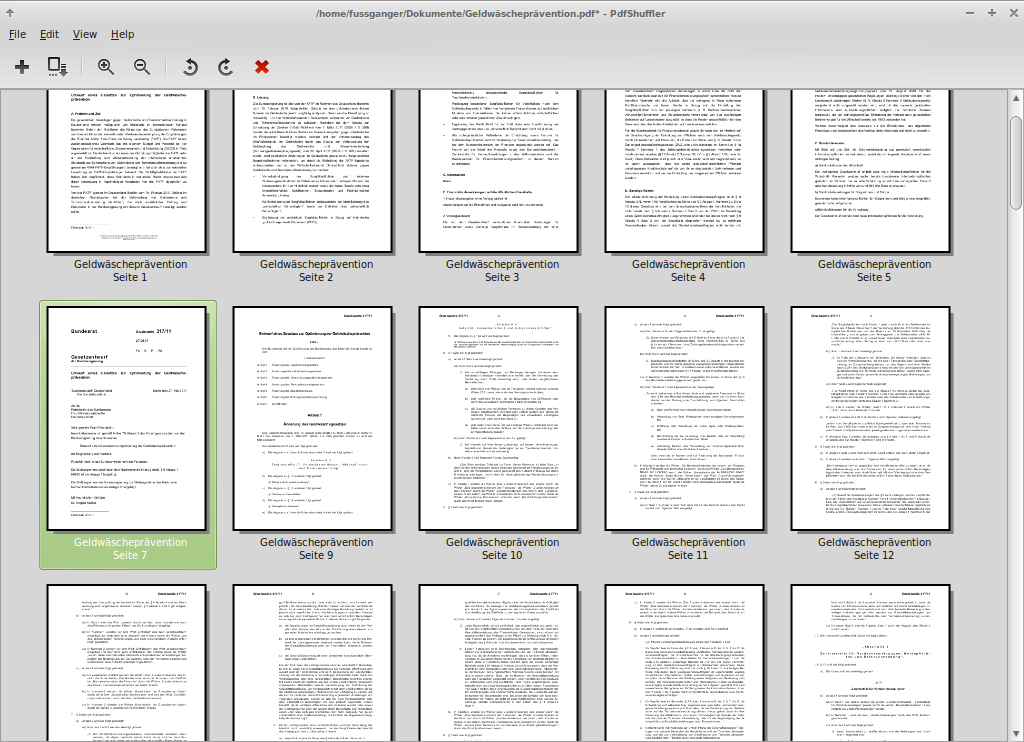This screenshot has height=742, width=1024.
Task: Select the Seite 11 page thumbnail
Action: 685,419
